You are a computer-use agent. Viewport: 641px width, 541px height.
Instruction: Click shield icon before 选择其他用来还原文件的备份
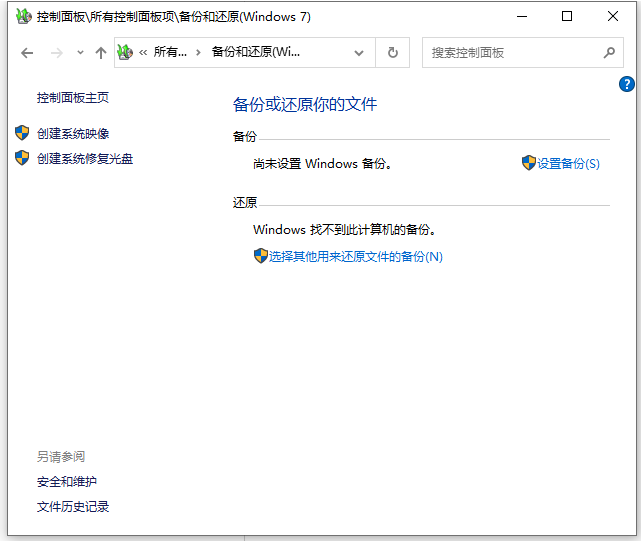tap(260, 256)
